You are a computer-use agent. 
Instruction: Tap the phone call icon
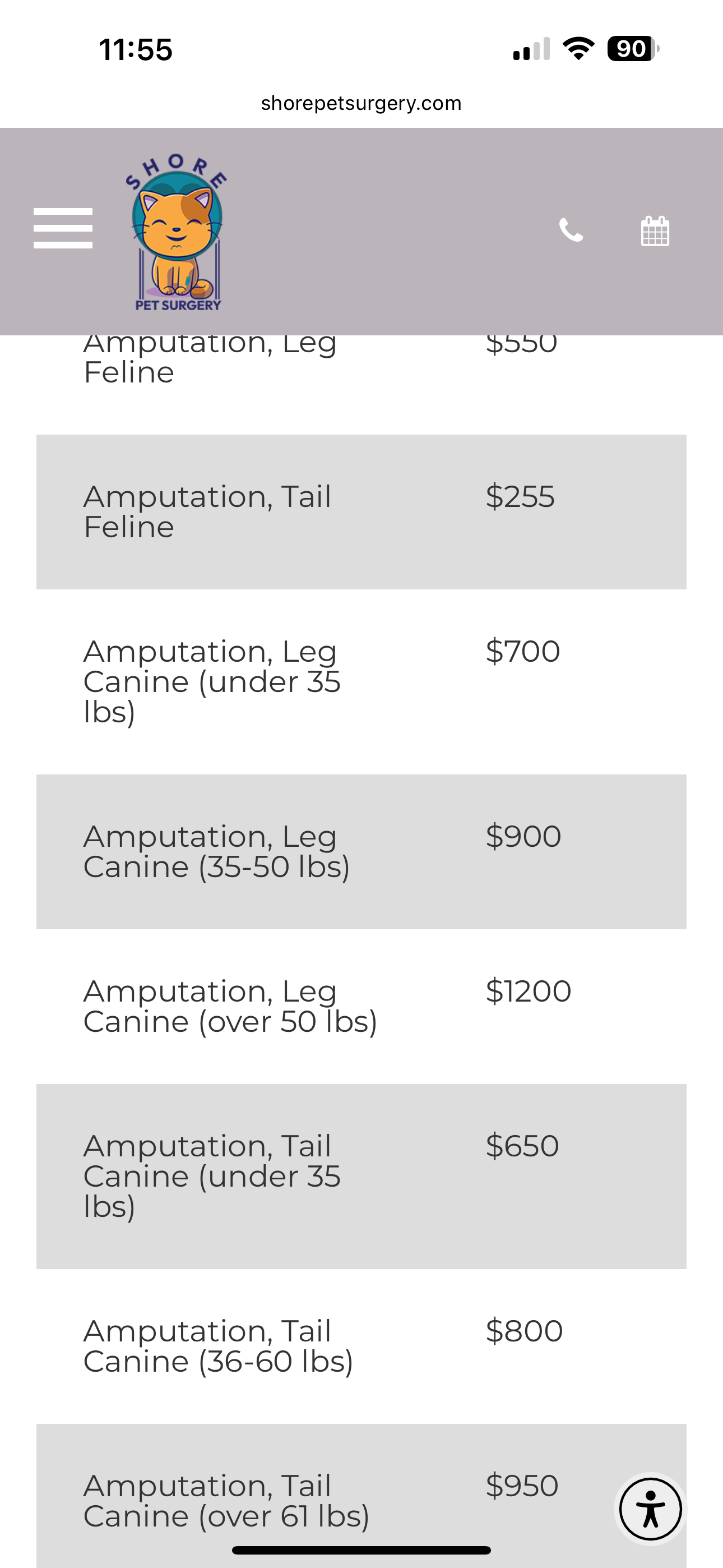pyautogui.click(x=571, y=230)
